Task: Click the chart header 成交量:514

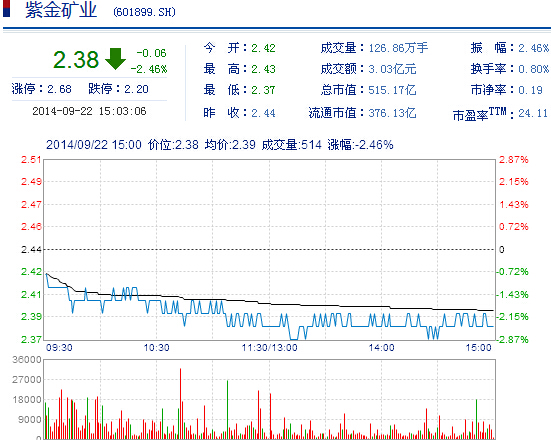Action: [291, 144]
